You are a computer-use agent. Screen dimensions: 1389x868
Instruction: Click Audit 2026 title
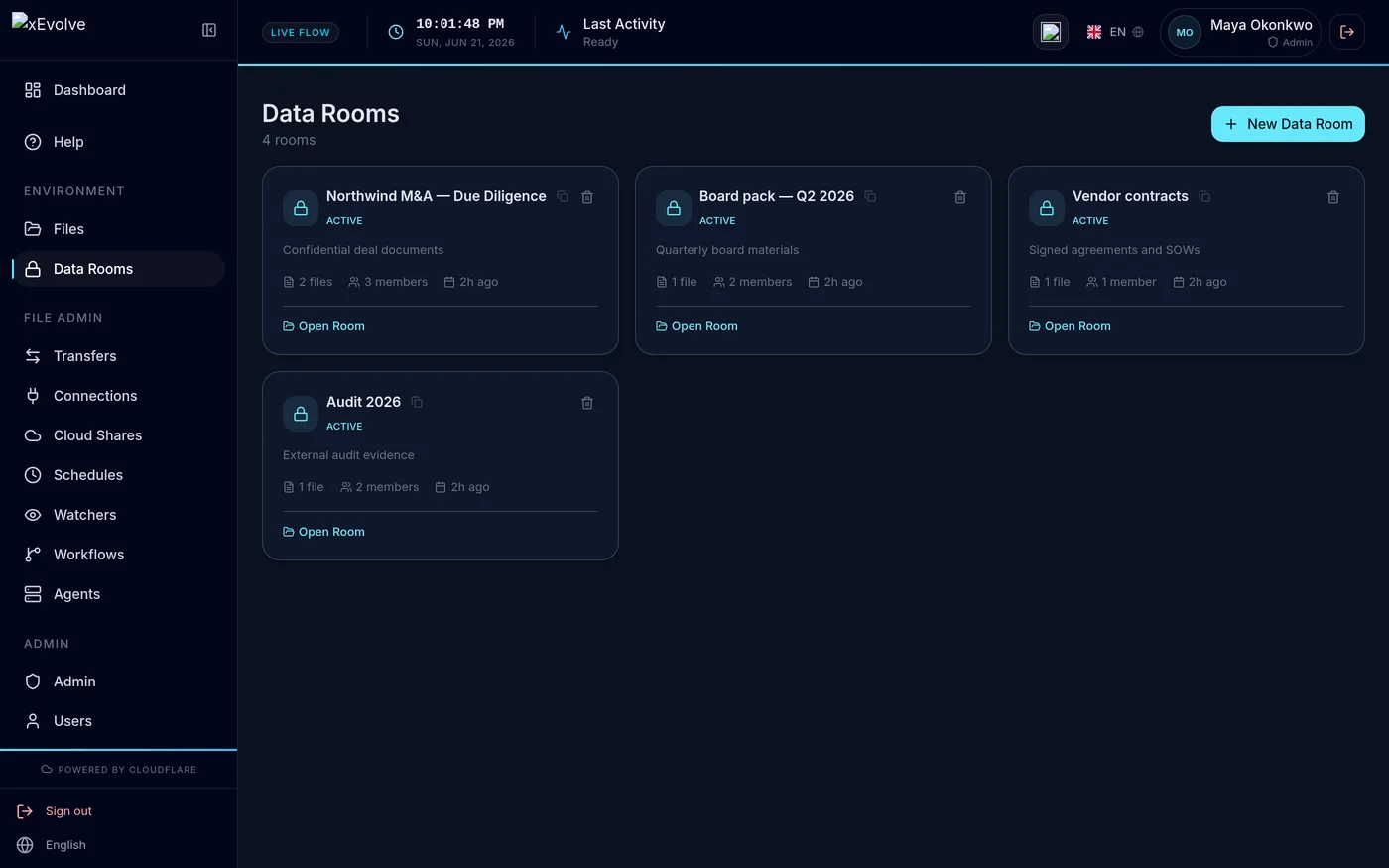pos(363,402)
